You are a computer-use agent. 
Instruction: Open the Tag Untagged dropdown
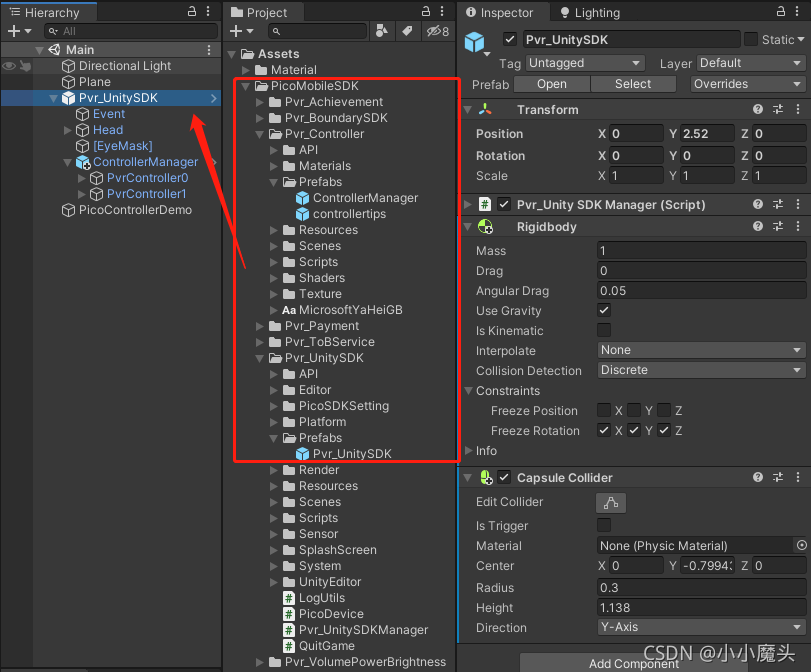coord(585,63)
